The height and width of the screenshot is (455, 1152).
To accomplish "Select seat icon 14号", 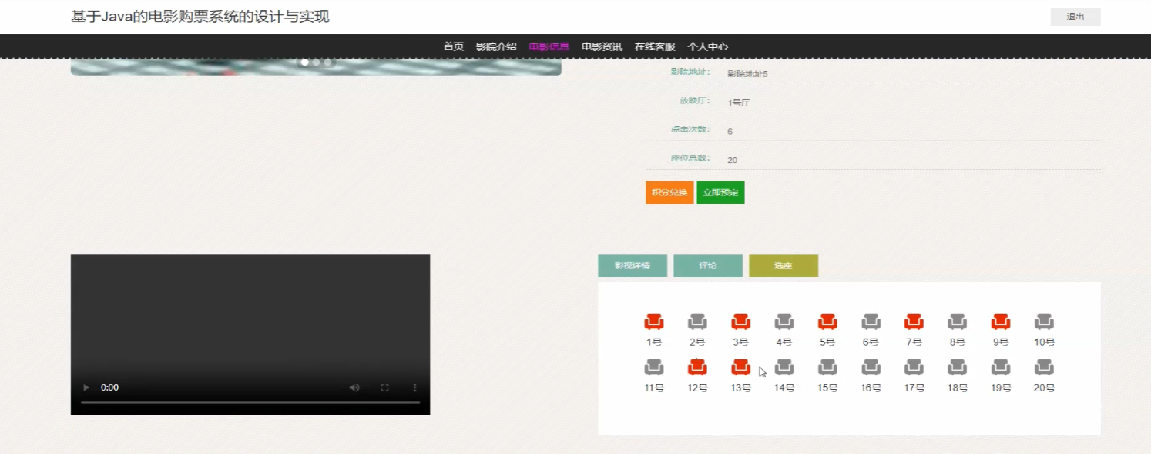I will (784, 366).
